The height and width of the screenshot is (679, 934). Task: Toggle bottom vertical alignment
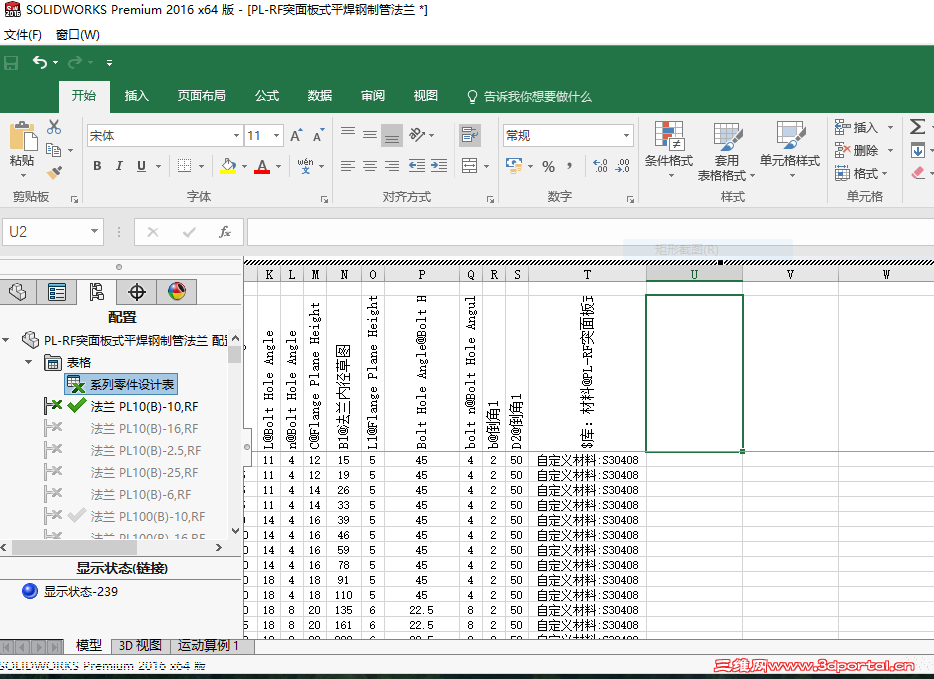[x=392, y=136]
